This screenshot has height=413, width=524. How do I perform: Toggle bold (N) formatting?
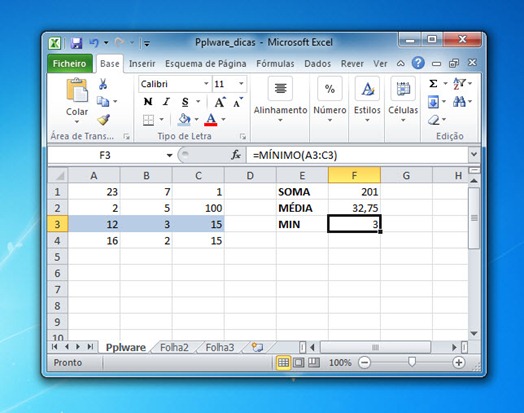148,102
